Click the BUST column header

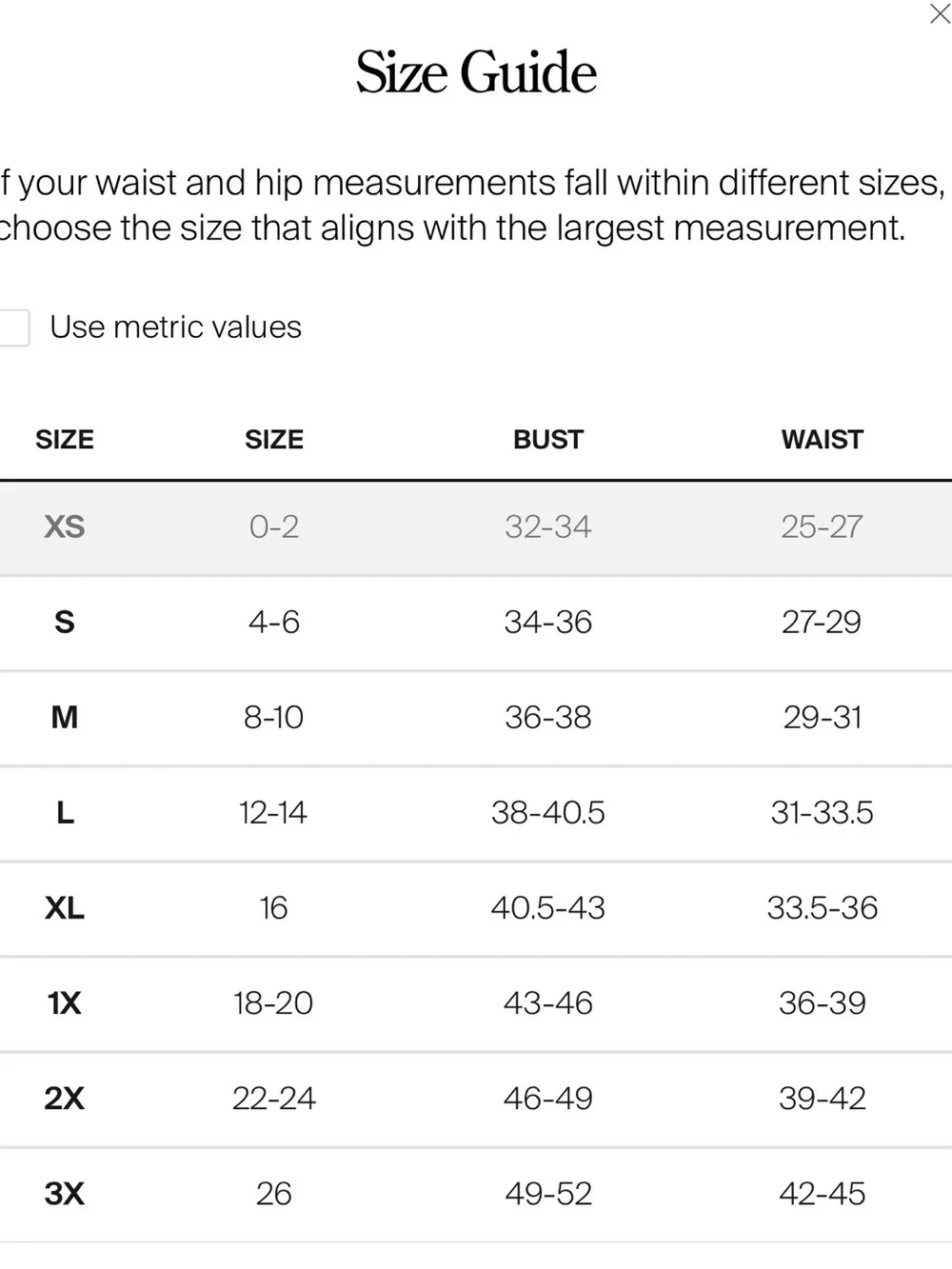(x=548, y=440)
